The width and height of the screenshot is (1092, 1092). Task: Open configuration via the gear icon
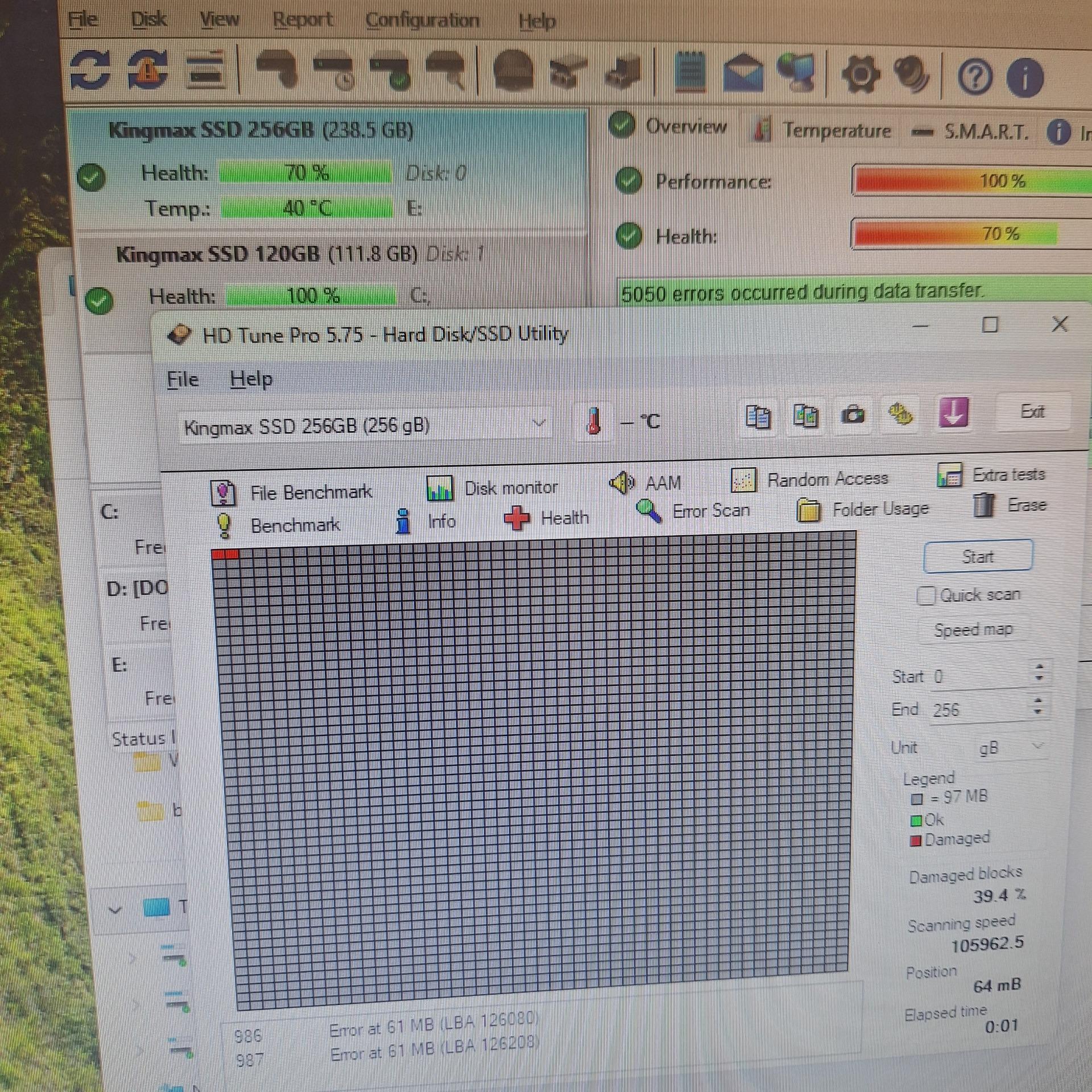(860, 73)
